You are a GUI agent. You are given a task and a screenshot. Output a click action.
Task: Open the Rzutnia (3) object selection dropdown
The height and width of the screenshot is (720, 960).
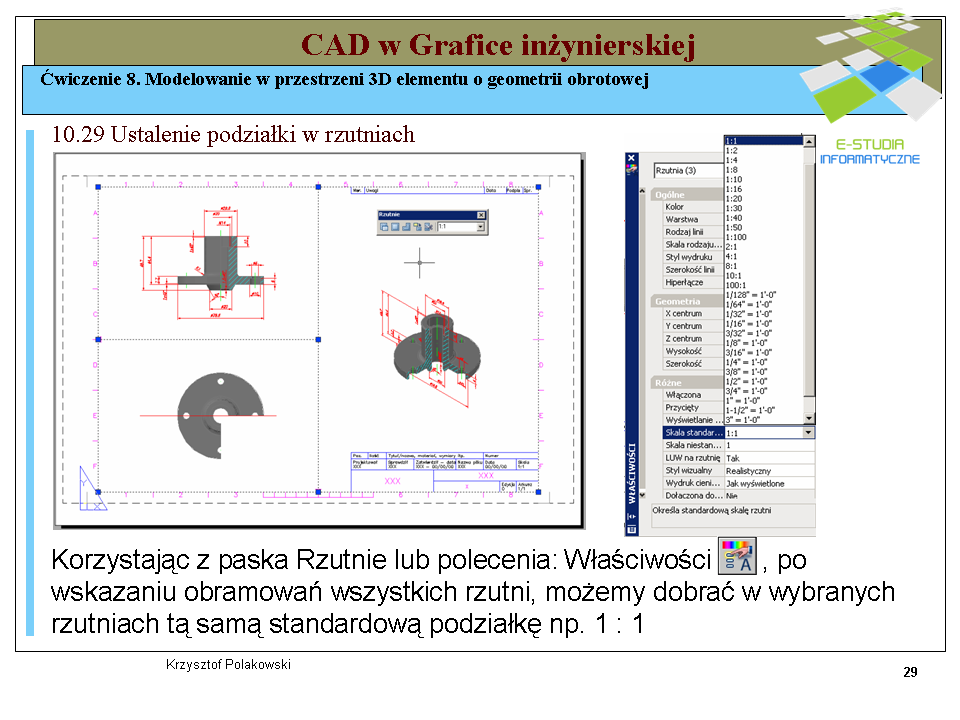[688, 171]
